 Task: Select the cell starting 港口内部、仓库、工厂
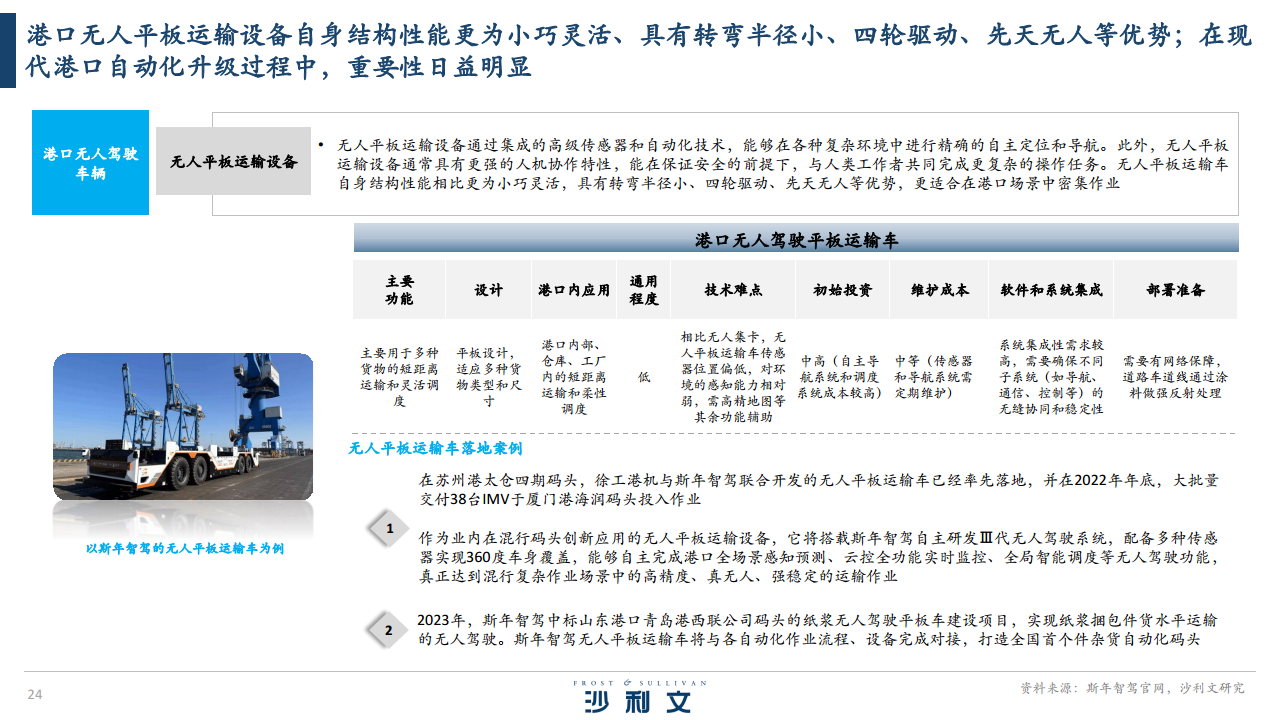574,376
